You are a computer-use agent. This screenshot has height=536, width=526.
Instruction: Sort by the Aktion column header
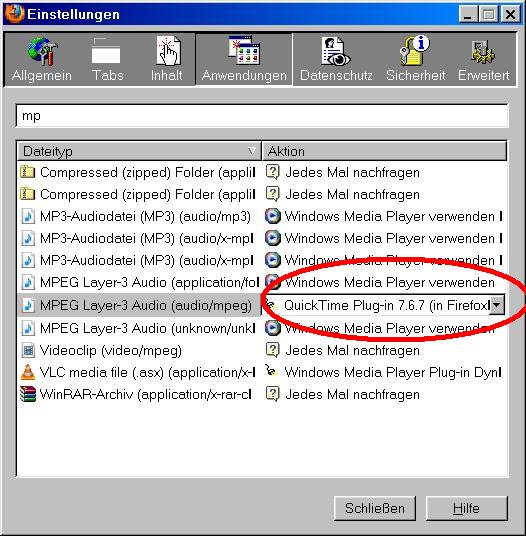[384, 151]
